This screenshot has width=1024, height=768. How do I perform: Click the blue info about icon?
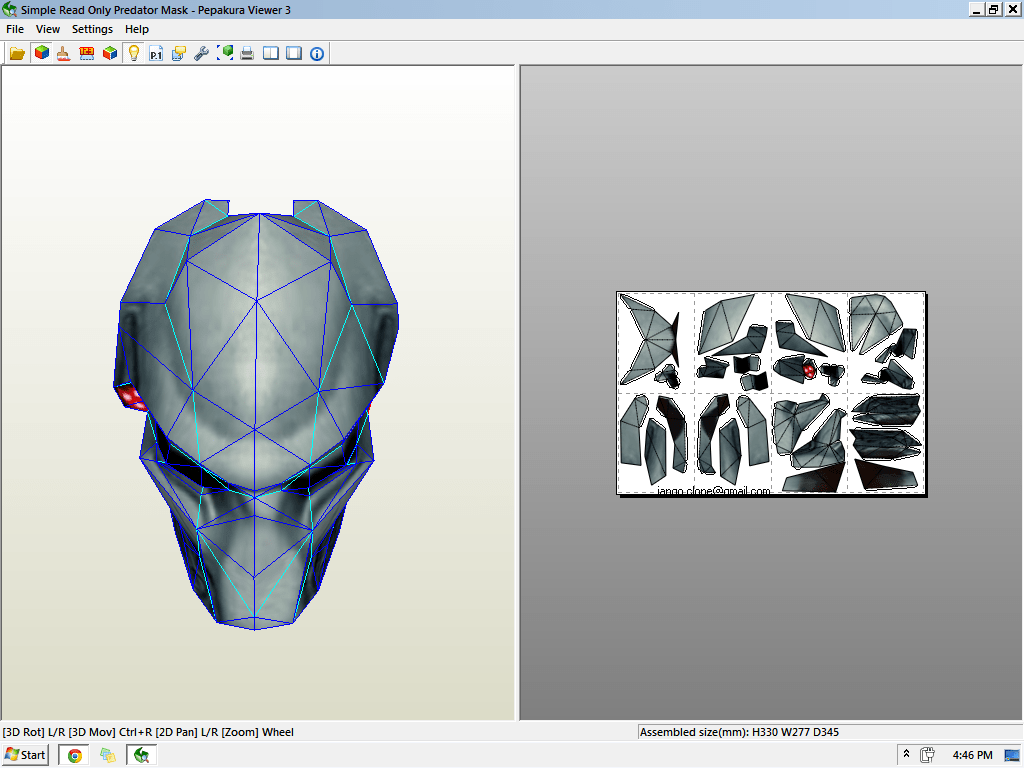tap(317, 53)
